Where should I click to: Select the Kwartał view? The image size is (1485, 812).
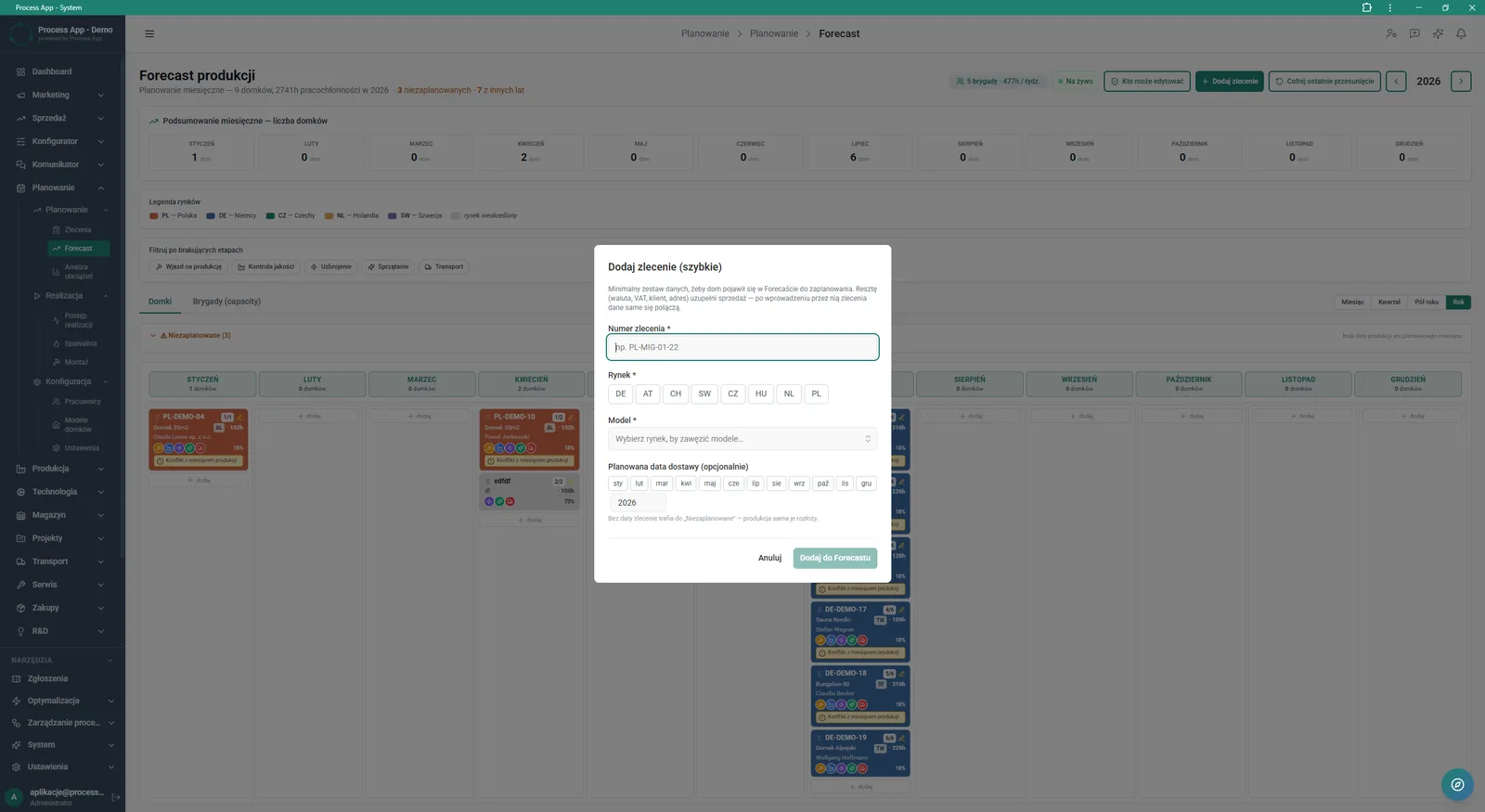(x=1389, y=302)
